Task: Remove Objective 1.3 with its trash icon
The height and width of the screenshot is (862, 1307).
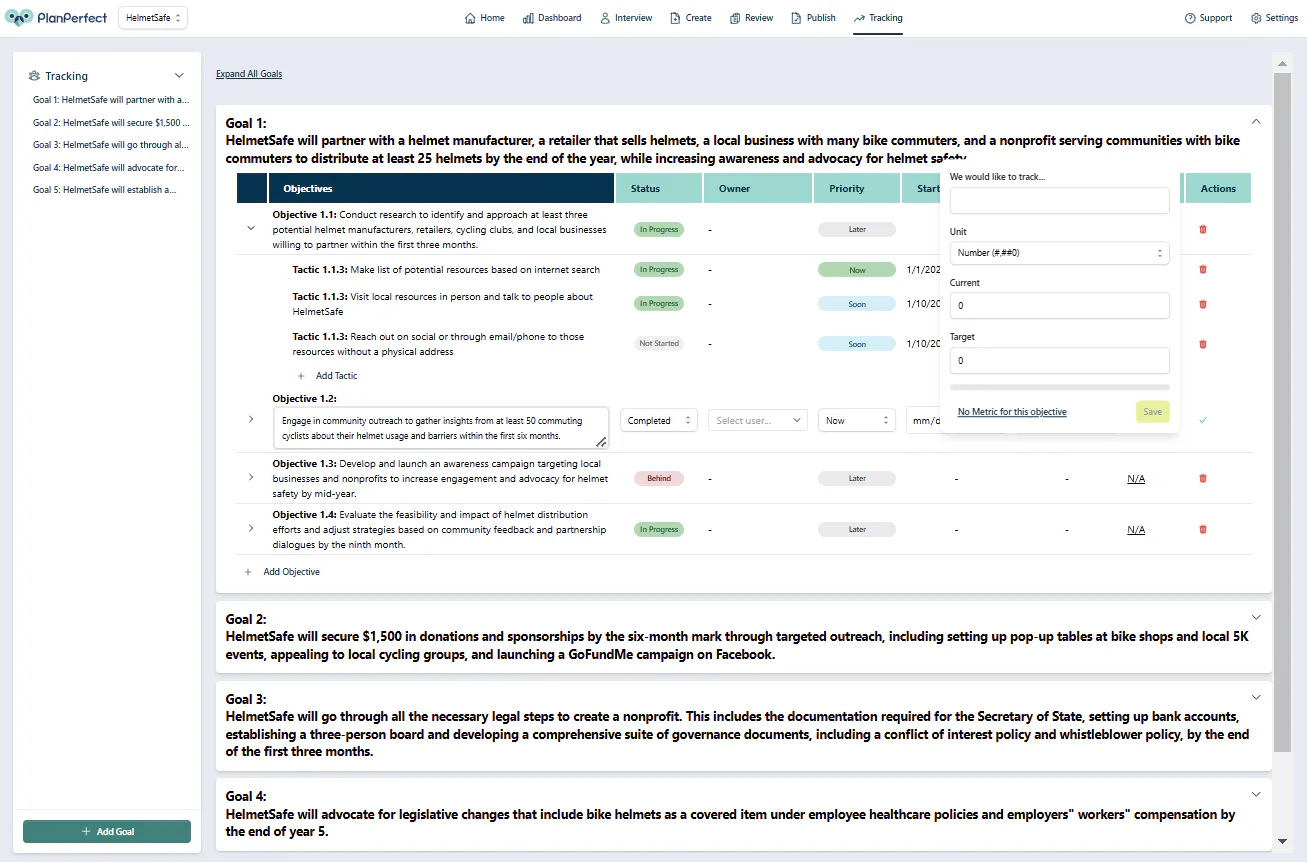Action: coord(1203,478)
